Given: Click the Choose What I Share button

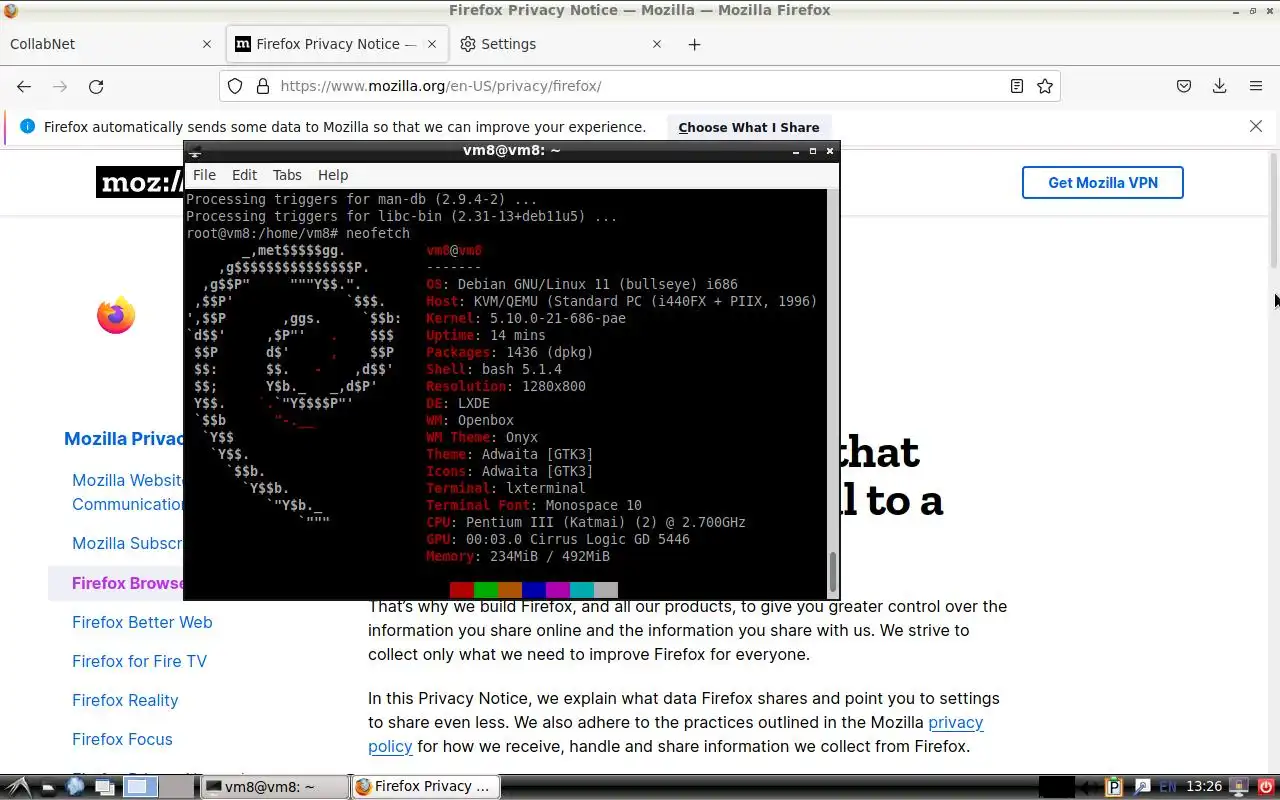Looking at the screenshot, I should (x=749, y=127).
